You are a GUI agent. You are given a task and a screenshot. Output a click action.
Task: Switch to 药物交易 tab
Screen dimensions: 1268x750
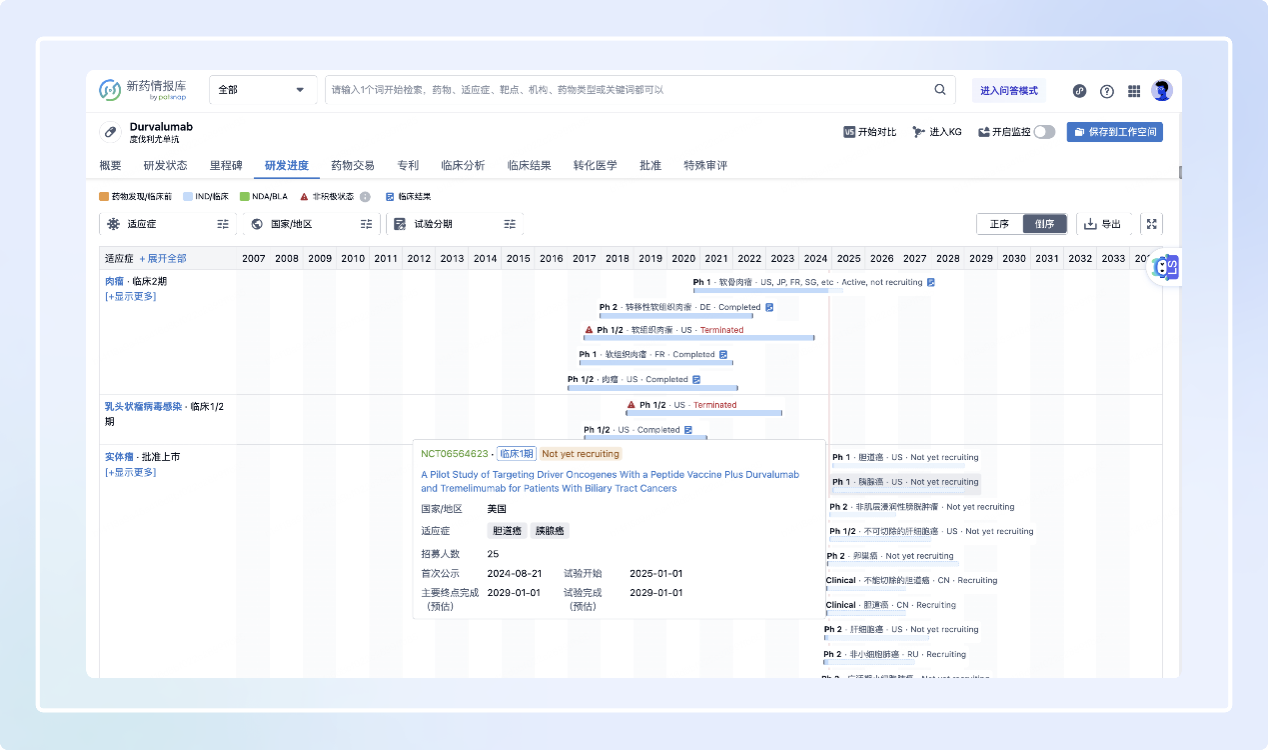pyautogui.click(x=353, y=165)
